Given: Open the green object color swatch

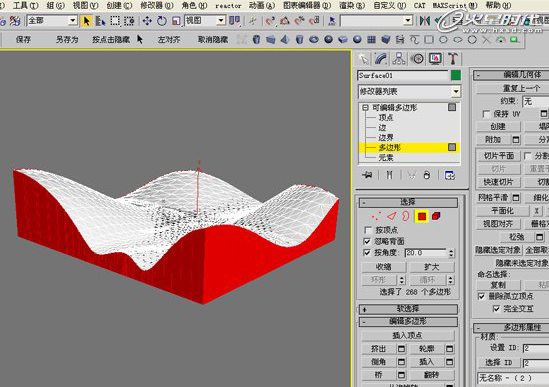Looking at the screenshot, I should click(x=456, y=75).
